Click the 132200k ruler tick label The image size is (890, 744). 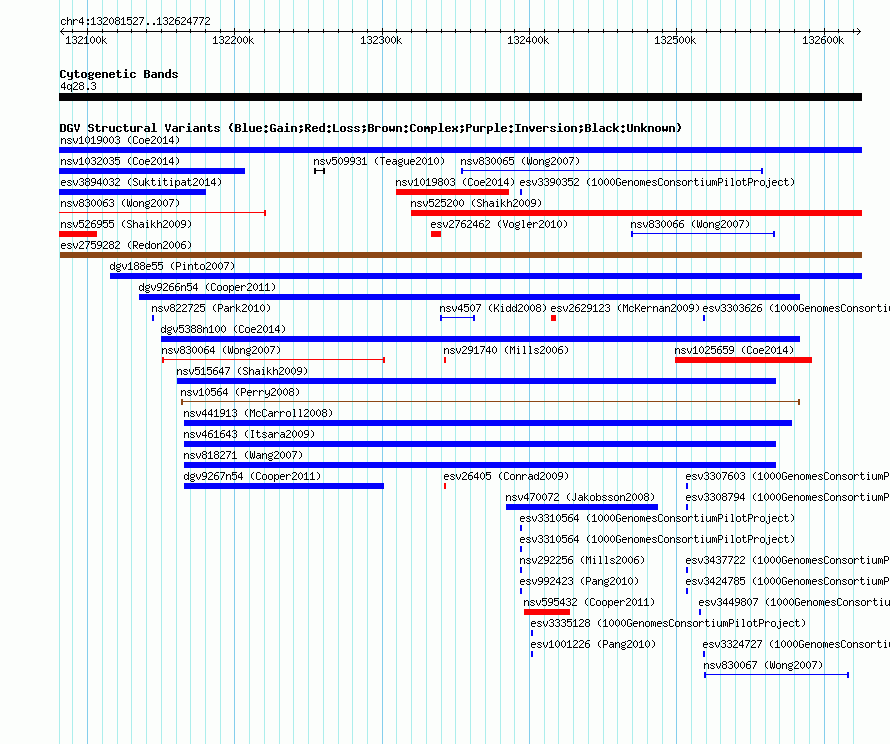click(x=233, y=40)
